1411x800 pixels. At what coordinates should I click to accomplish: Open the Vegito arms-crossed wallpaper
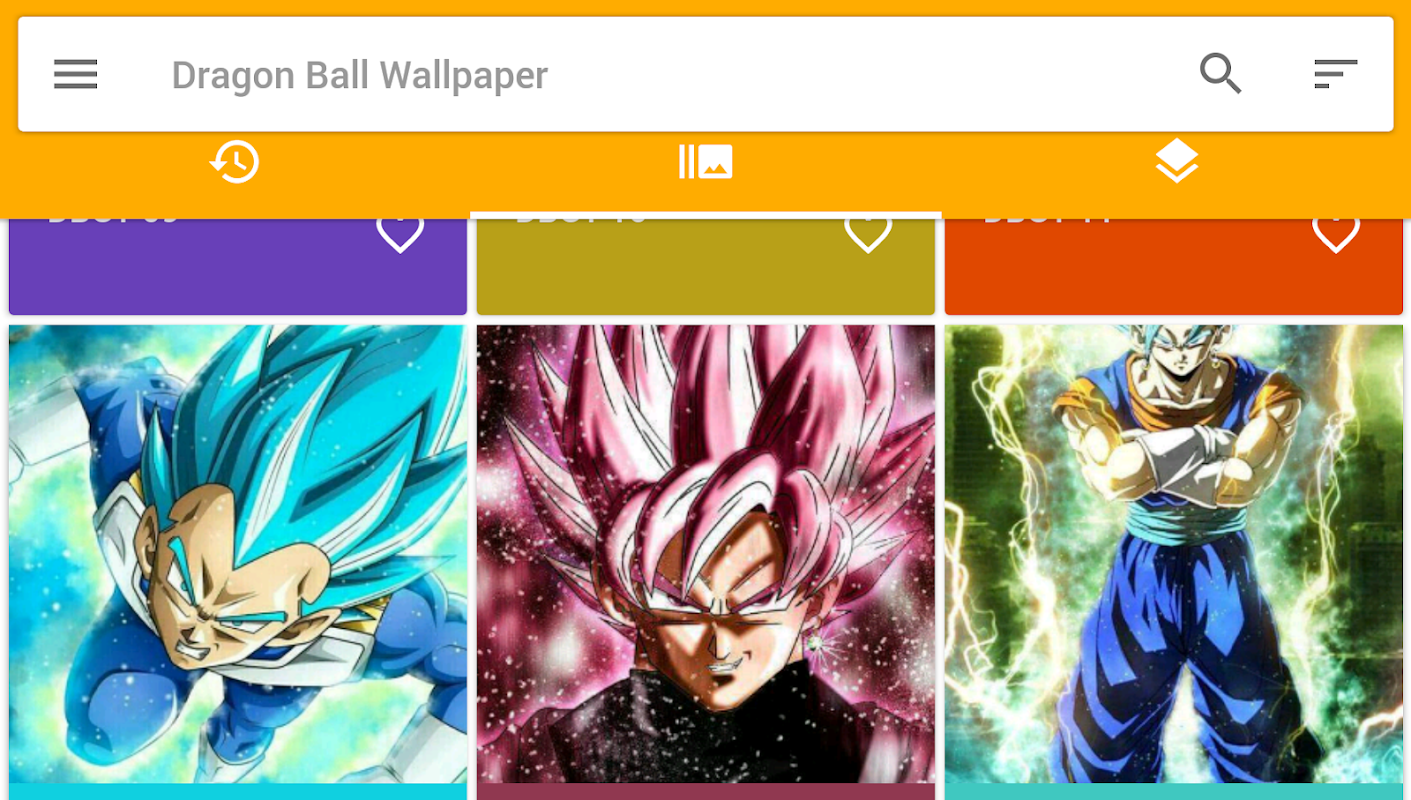[1174, 554]
